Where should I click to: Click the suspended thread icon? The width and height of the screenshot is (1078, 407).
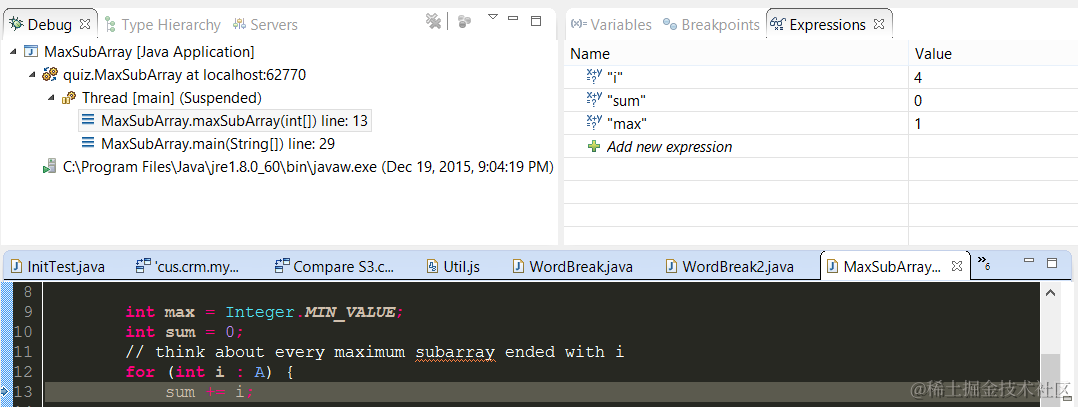pos(69,98)
